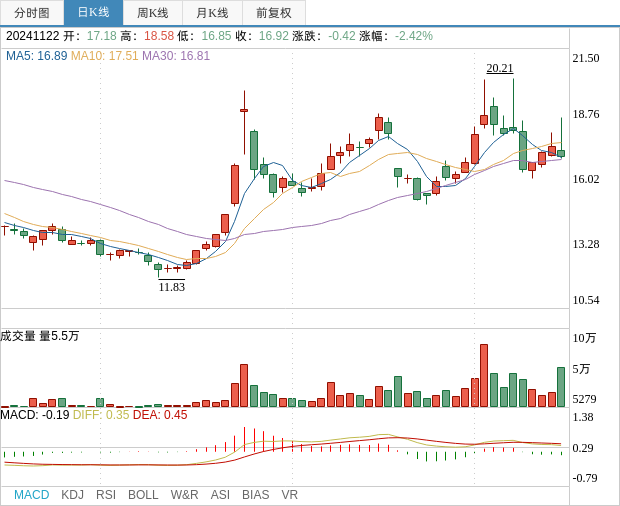Image resolution: width=620 pixels, height=506 pixels.
Task: Click the 1.38 MACD axis label
Action: click(x=583, y=417)
